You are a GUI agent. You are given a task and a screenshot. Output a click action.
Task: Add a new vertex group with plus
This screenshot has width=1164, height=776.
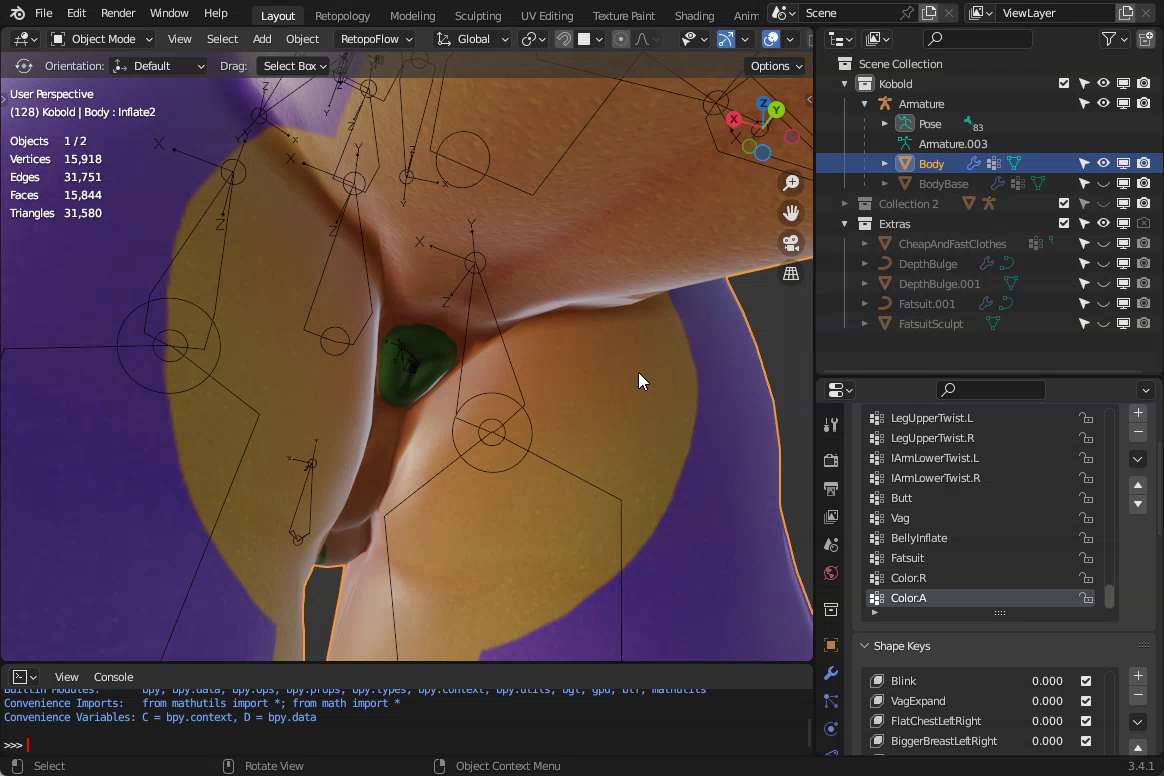tap(1138, 413)
